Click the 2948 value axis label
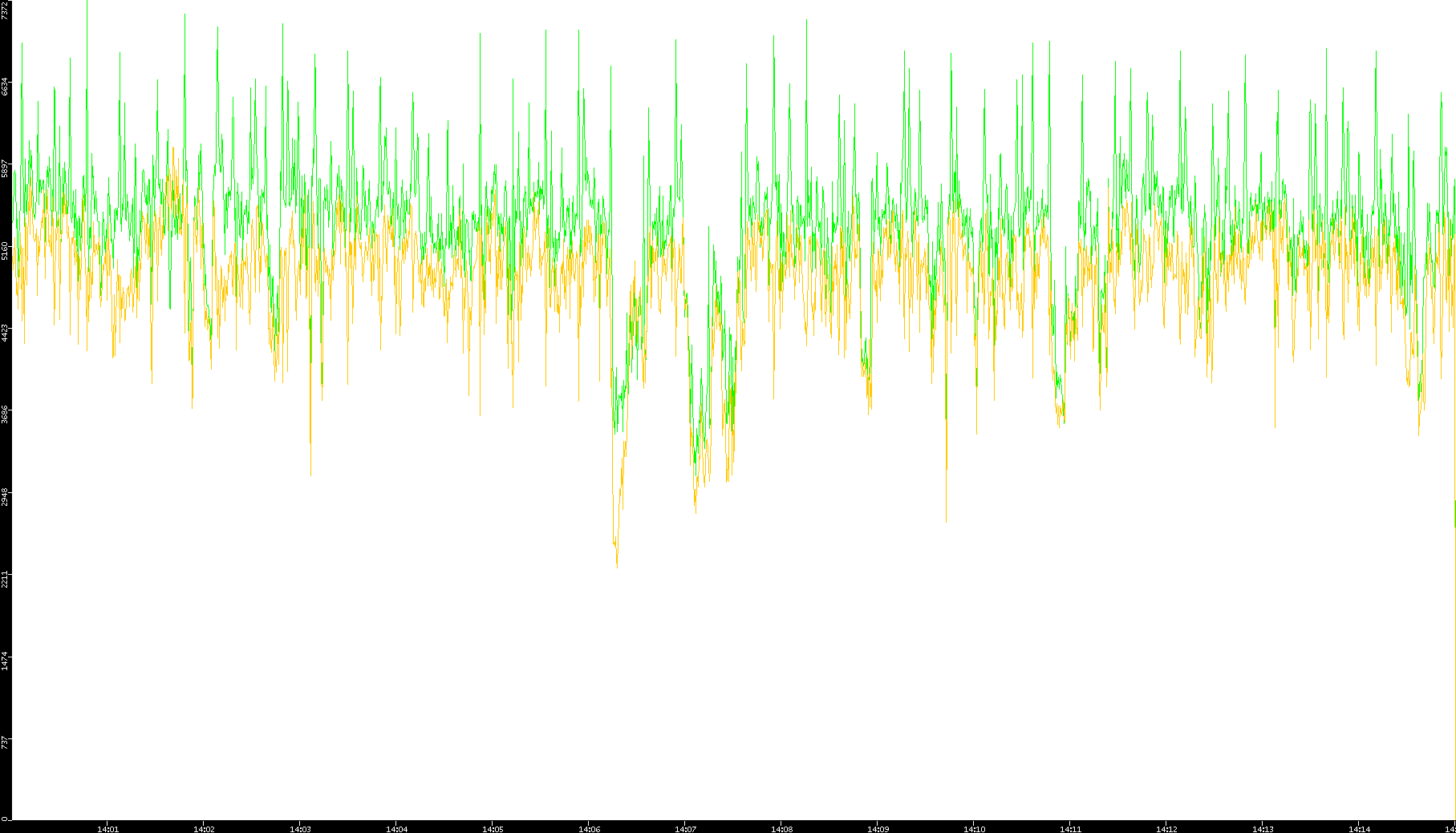The image size is (1456, 833). click(x=6, y=496)
